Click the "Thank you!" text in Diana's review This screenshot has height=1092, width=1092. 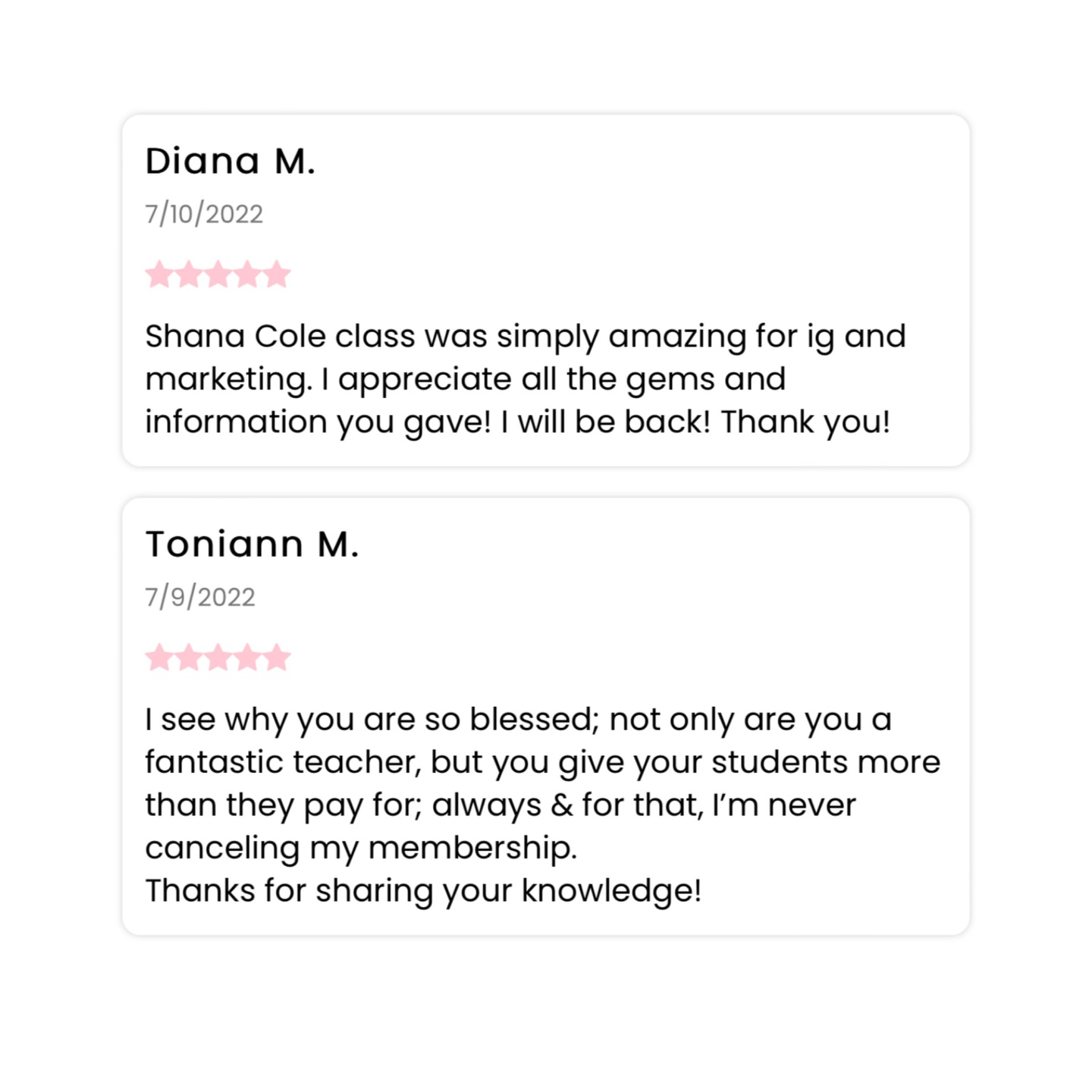pyautogui.click(x=805, y=422)
